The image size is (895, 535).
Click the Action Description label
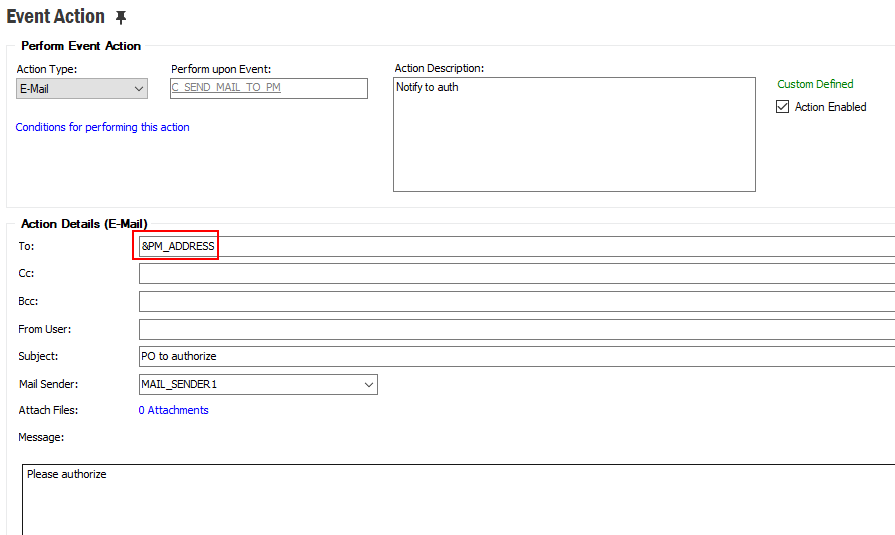pos(439,68)
